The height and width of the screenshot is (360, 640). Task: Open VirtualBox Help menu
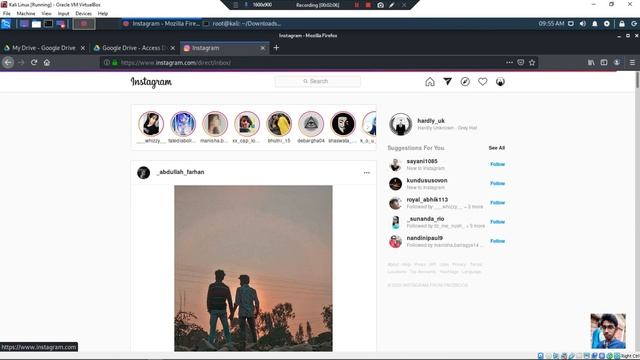coord(102,13)
